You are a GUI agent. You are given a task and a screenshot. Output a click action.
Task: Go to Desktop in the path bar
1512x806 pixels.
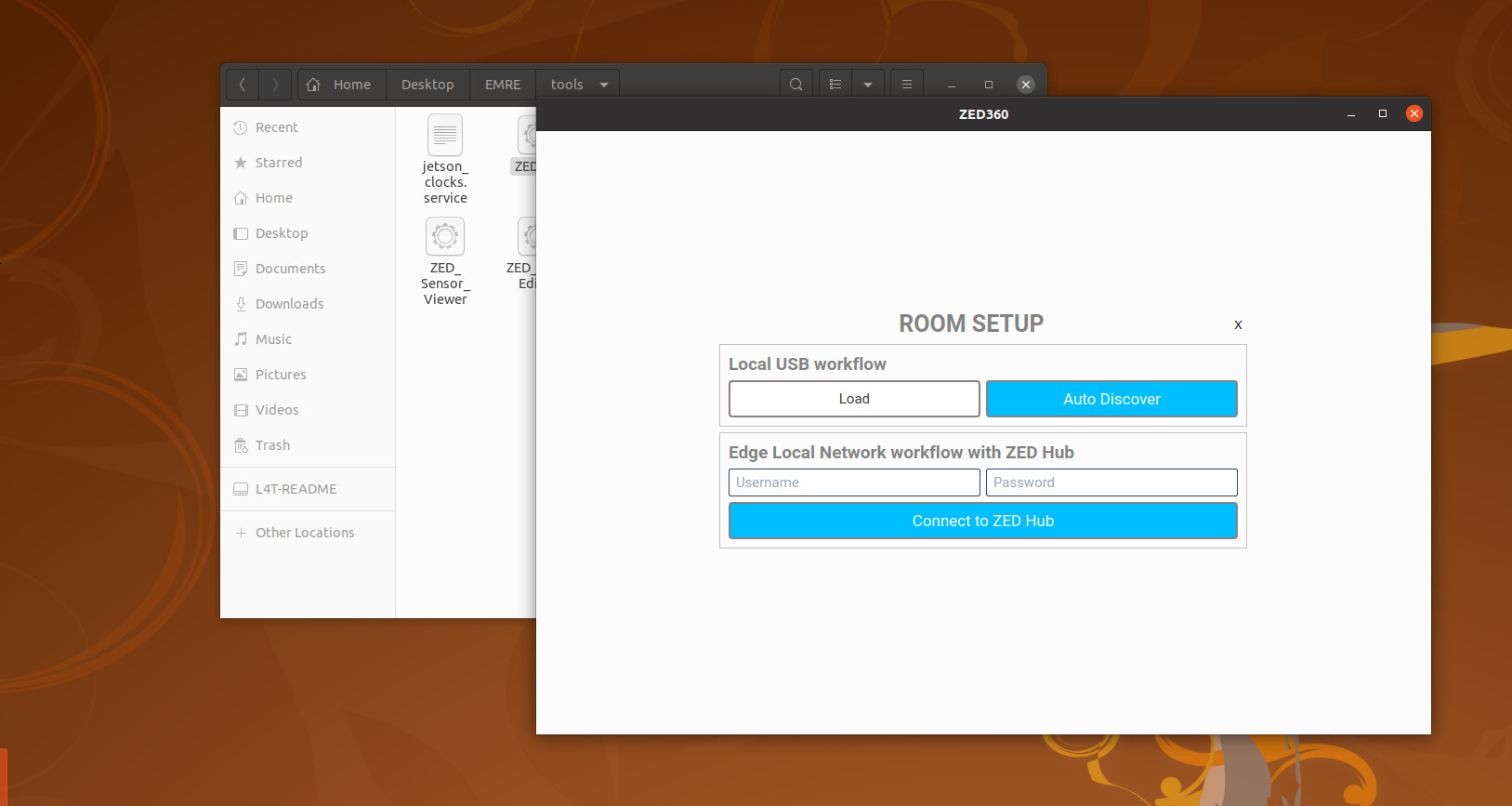coord(427,85)
